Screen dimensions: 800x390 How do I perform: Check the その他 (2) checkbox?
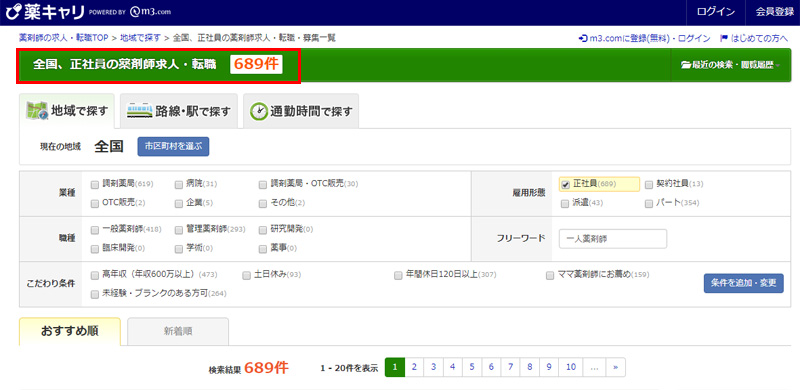pos(263,203)
